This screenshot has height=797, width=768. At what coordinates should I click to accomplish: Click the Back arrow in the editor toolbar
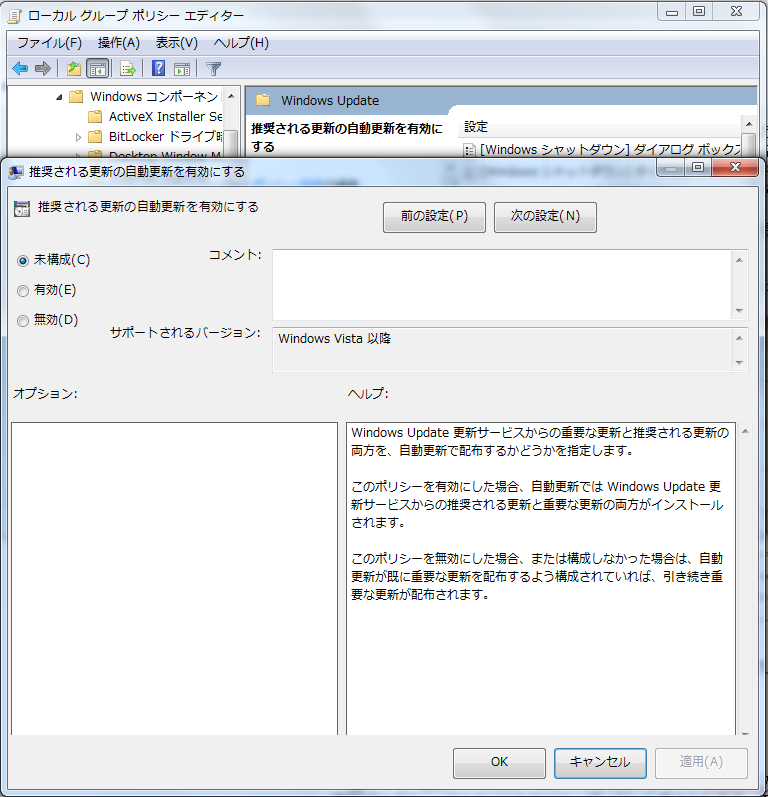point(20,68)
